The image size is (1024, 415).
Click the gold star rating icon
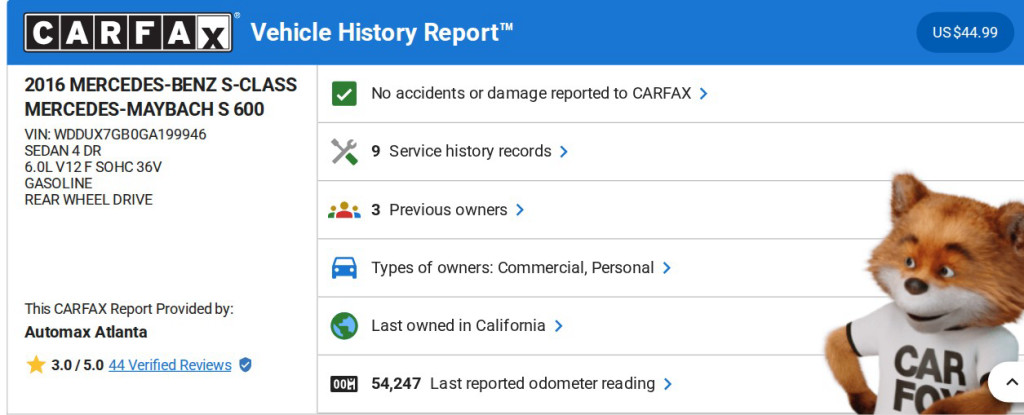(x=36, y=365)
